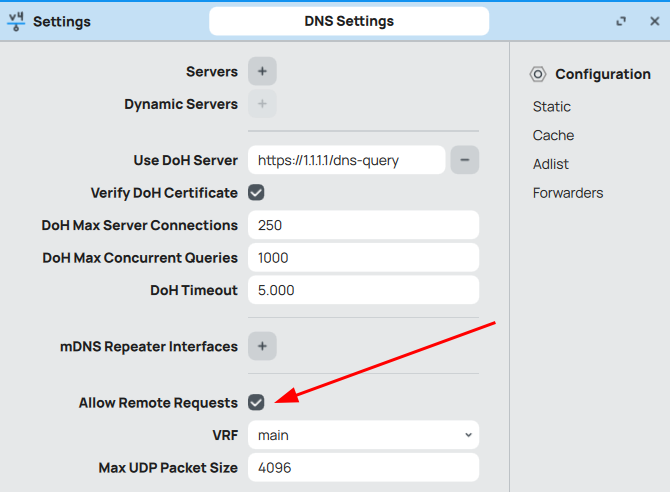The height and width of the screenshot is (492, 670).
Task: Go to the Adlist section
Action: (x=551, y=164)
